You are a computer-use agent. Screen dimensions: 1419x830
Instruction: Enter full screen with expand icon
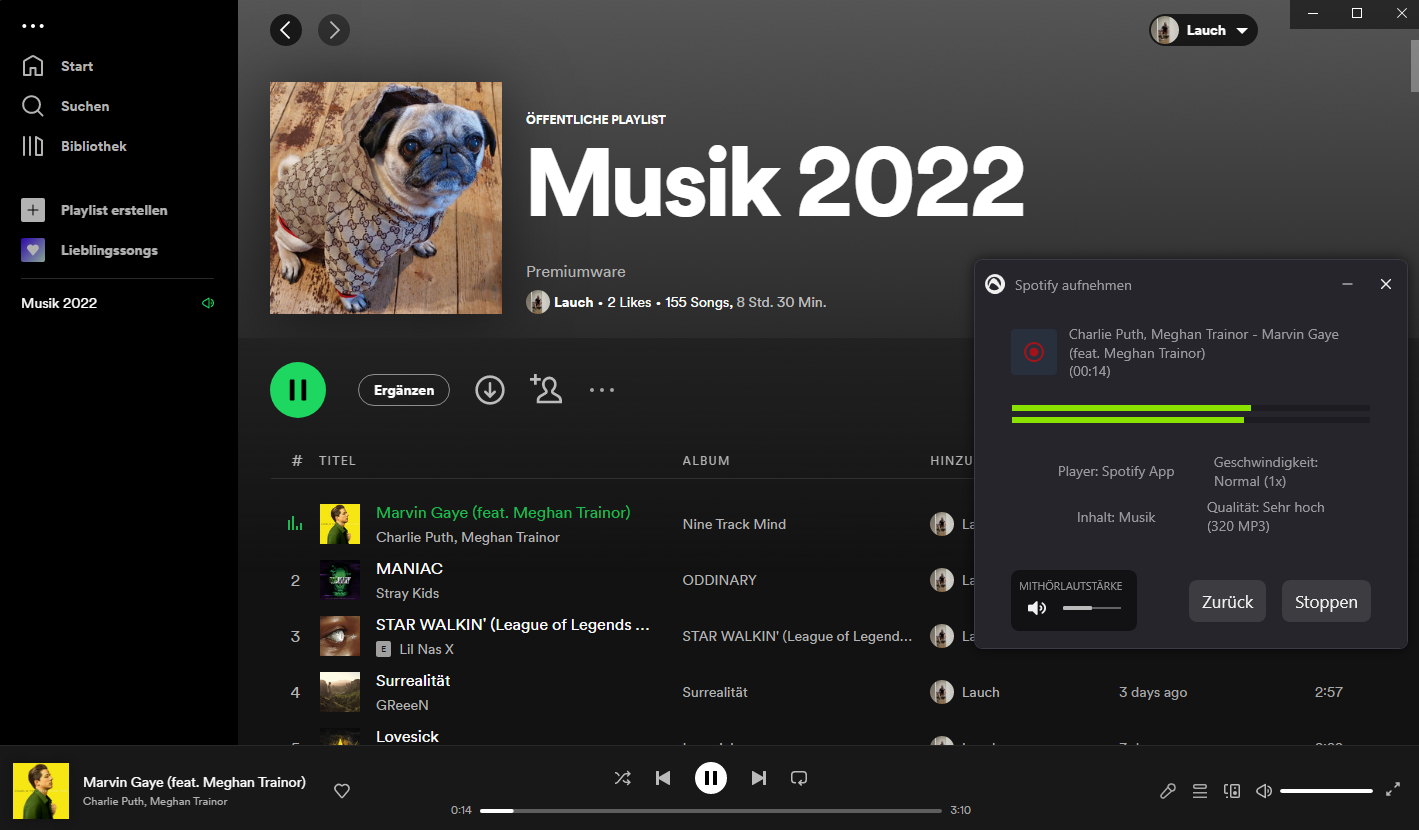tap(1393, 790)
